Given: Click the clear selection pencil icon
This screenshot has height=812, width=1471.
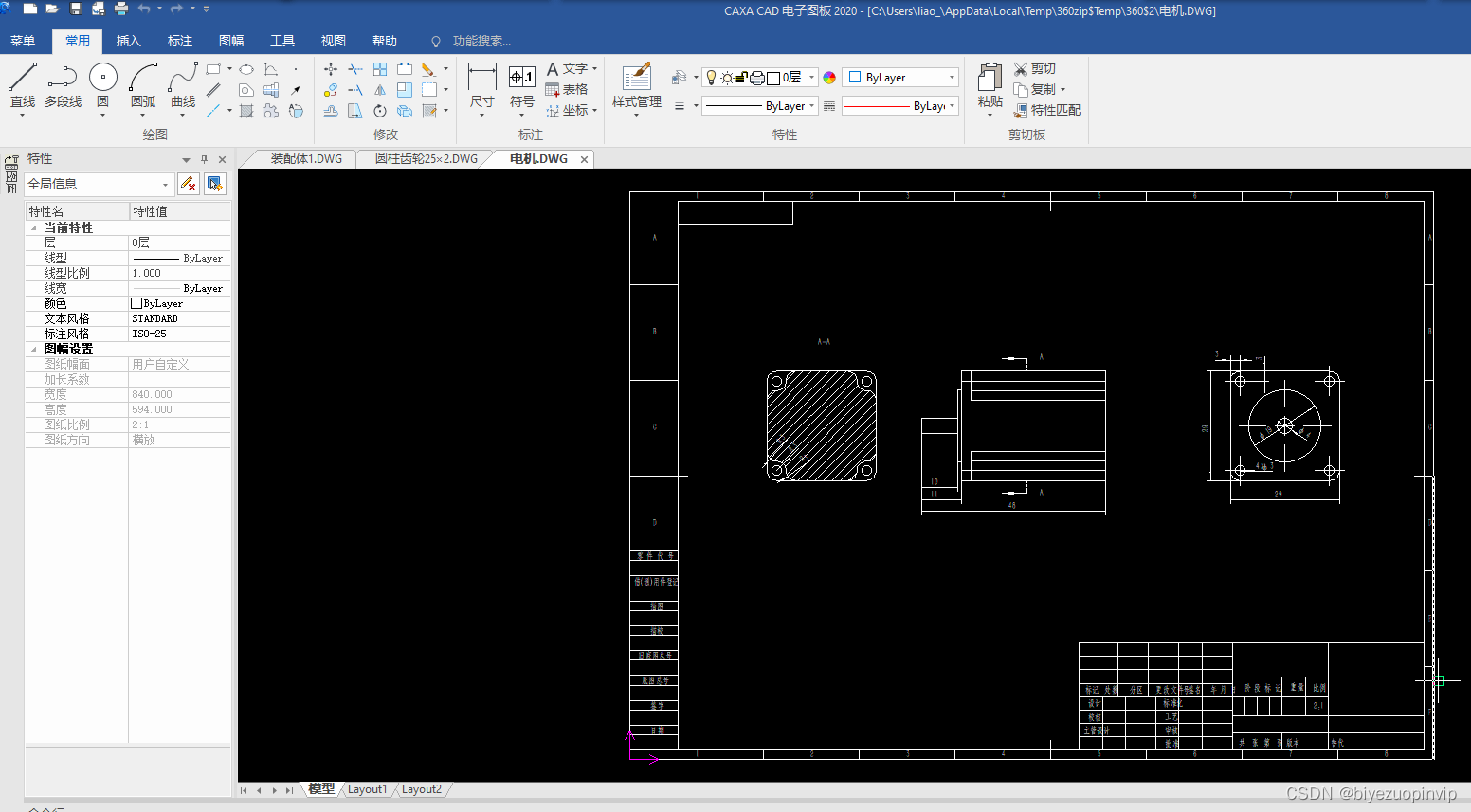Looking at the screenshot, I should [189, 184].
